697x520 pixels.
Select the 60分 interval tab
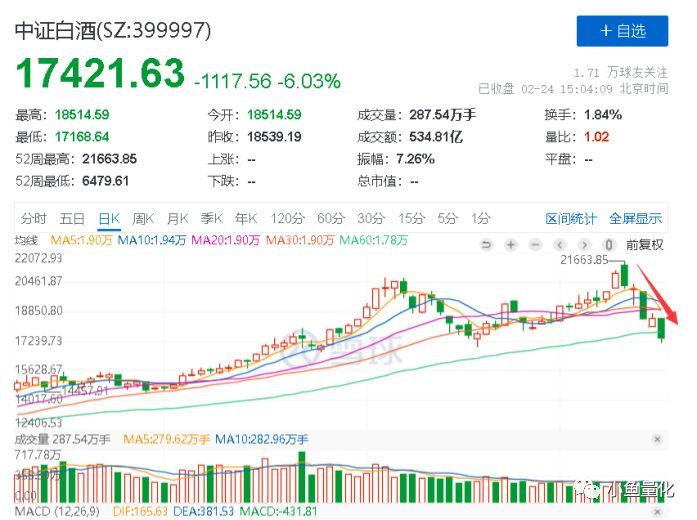click(331, 219)
